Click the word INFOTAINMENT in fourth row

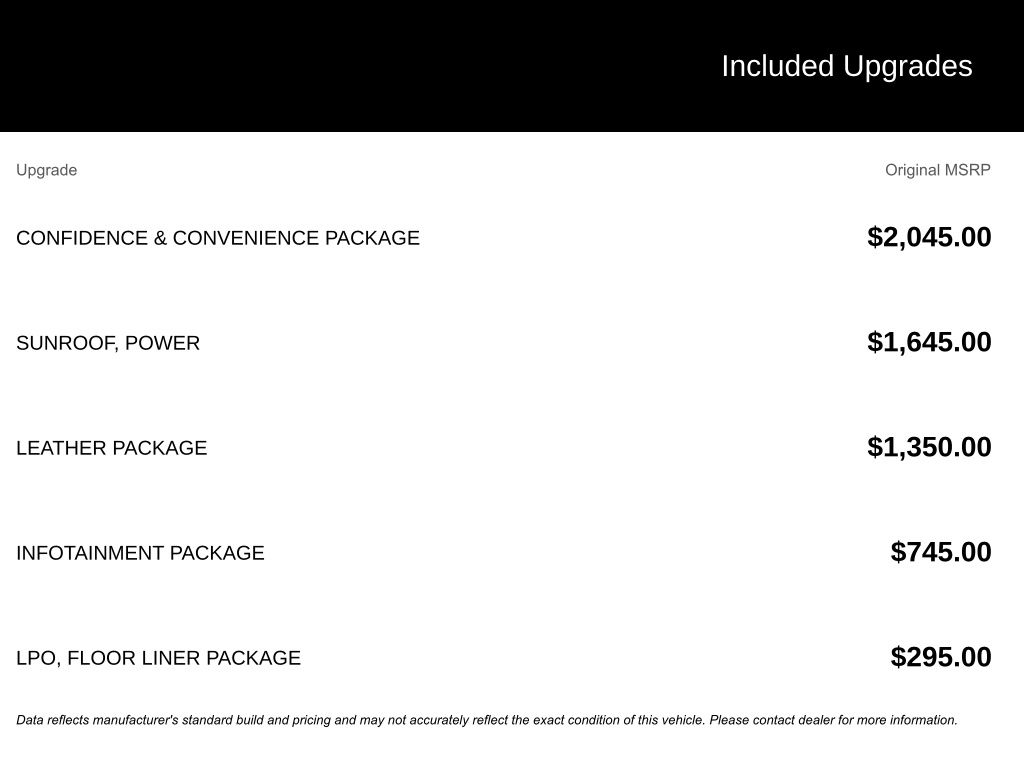(x=90, y=553)
